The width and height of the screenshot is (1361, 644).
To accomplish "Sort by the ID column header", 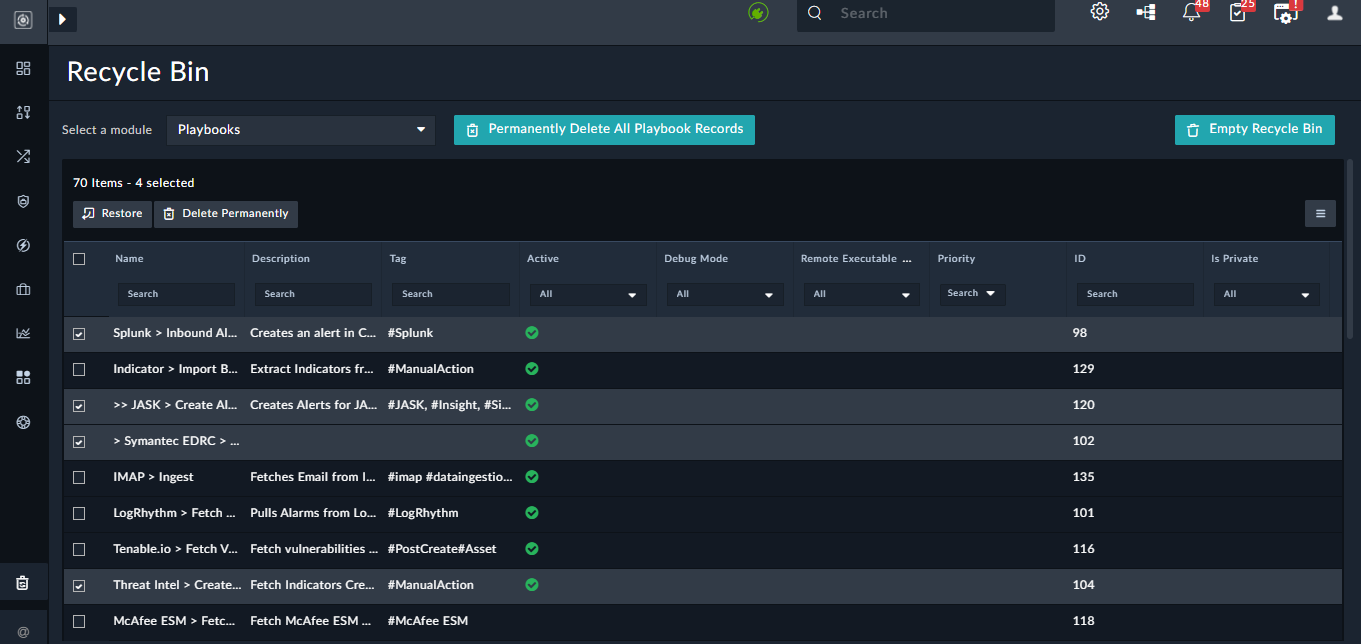I will (1080, 259).
